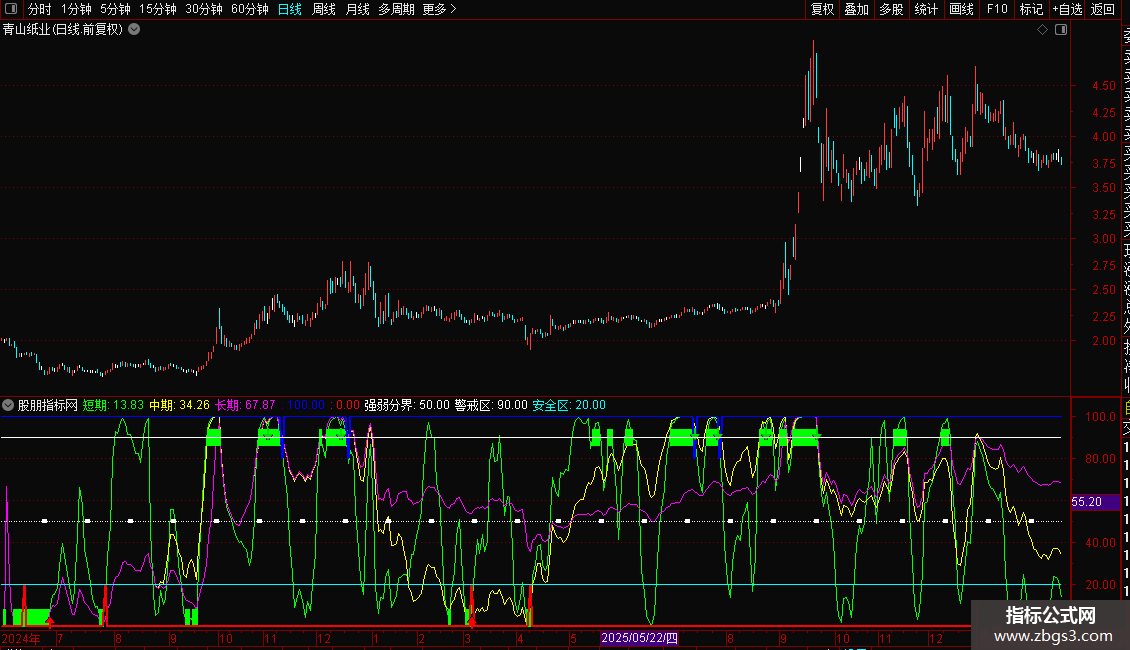Toggle the left sidebar panel icon
Screen dimensions: 1130x650
coord(13,9)
